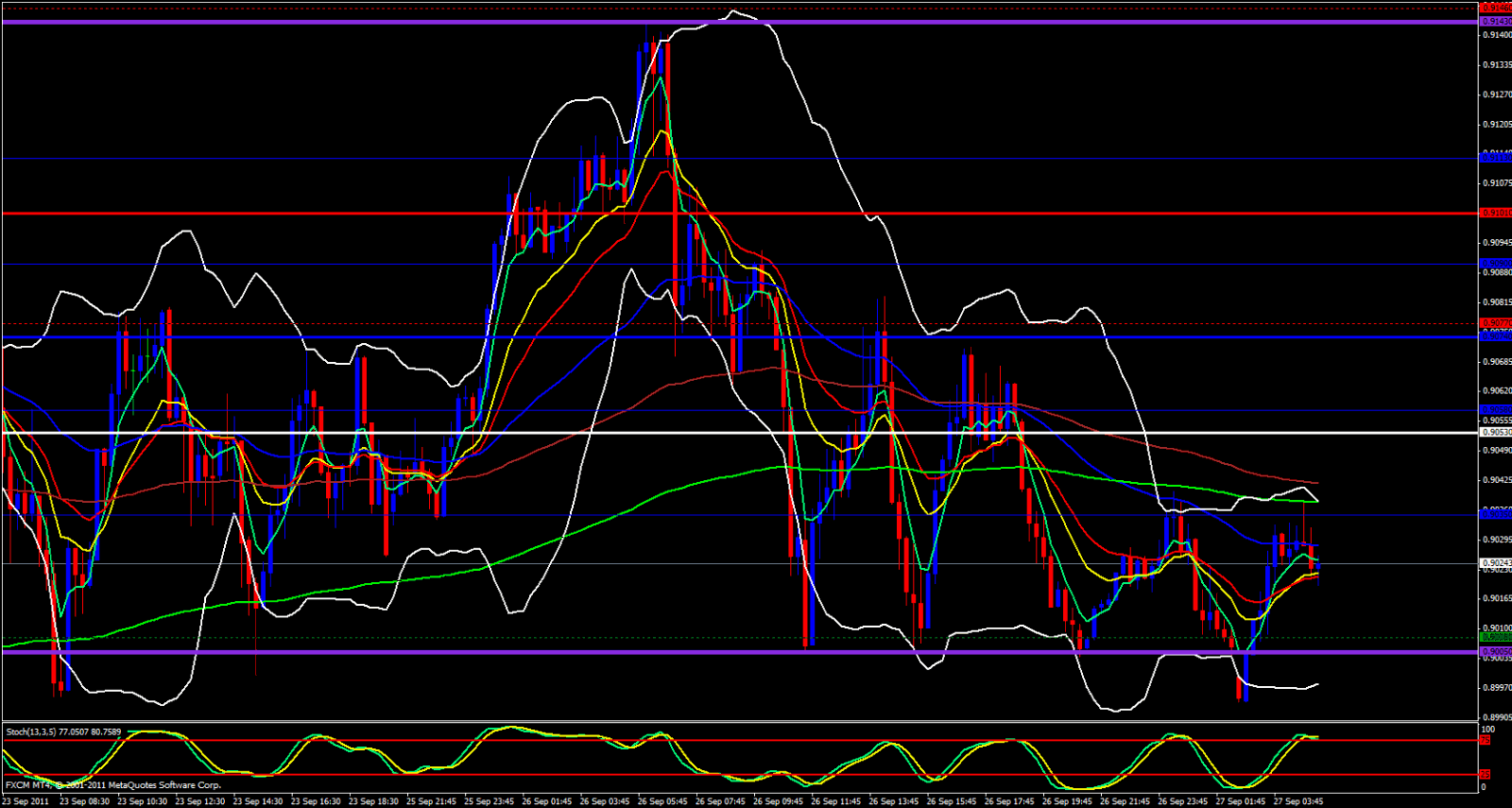1512x808 pixels.
Task: Select the 0.91010 red price tag
Action: [x=1495, y=214]
